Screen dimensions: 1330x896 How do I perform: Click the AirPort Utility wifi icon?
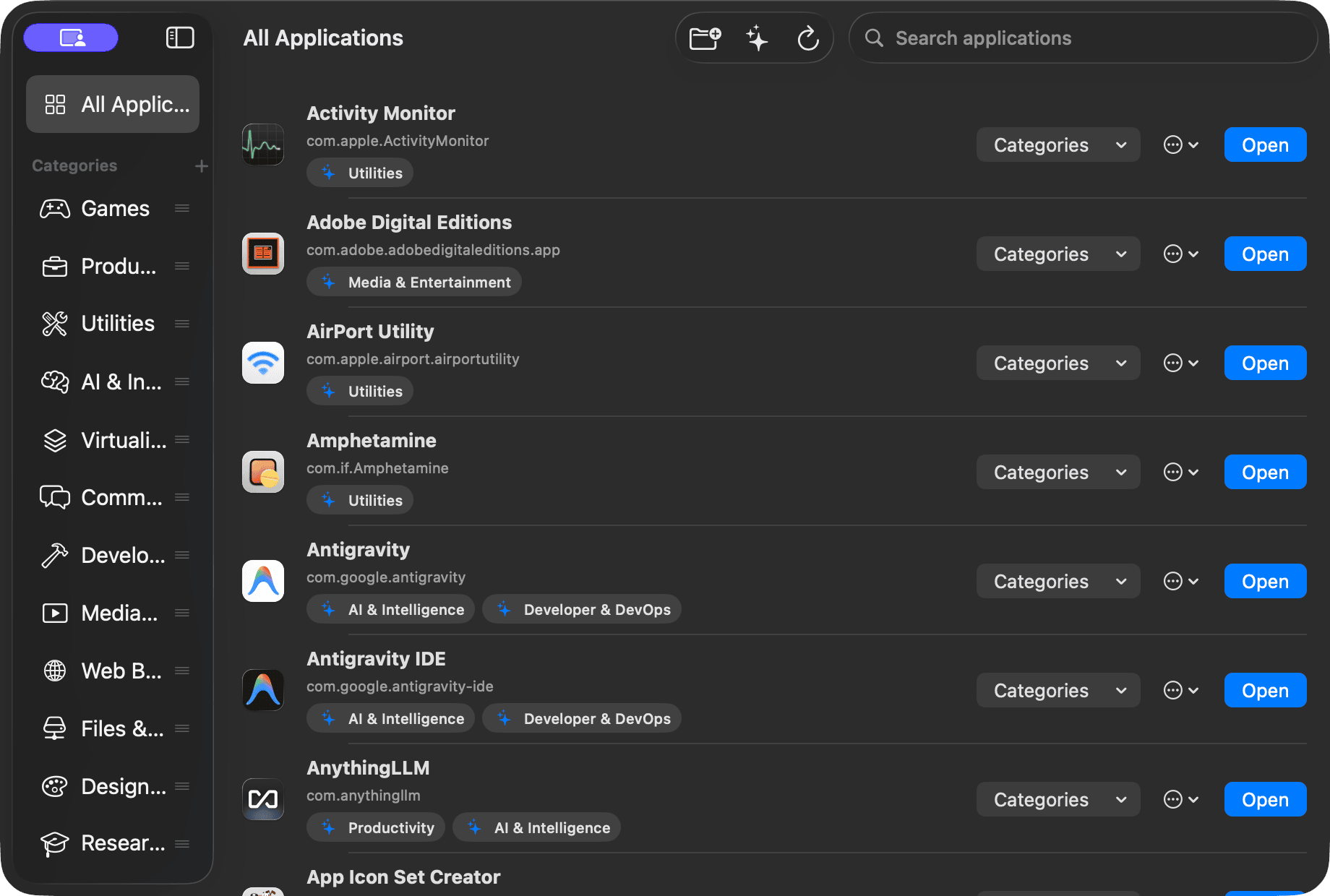tap(263, 363)
